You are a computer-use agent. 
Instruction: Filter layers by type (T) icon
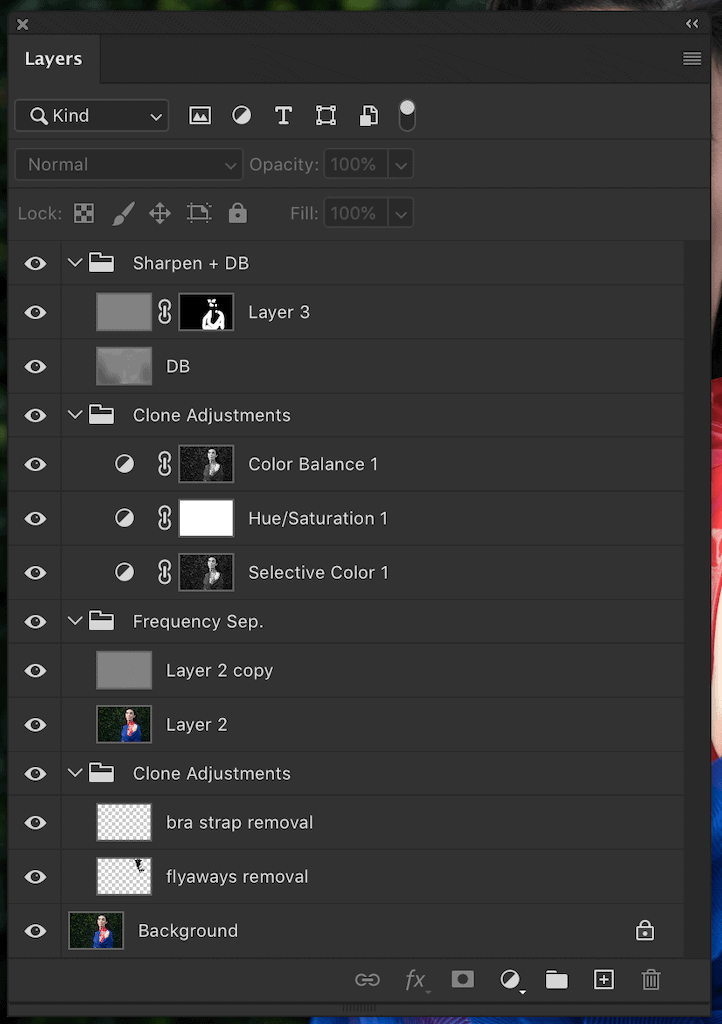(x=283, y=116)
